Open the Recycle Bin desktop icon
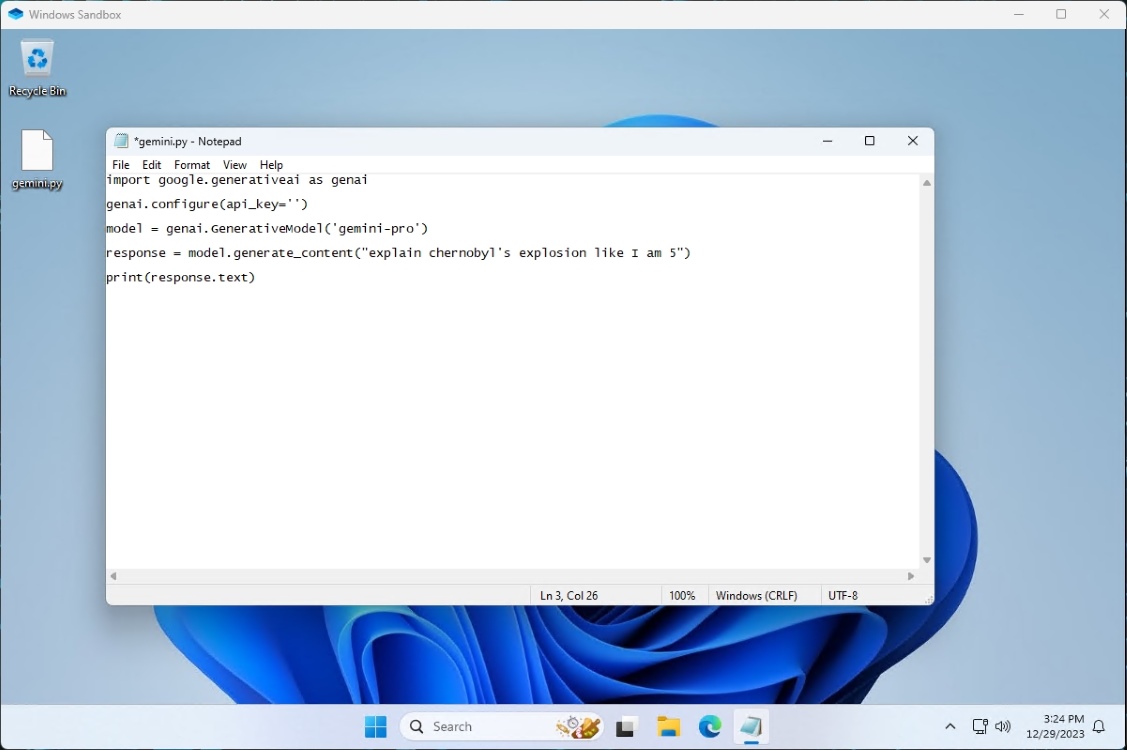Screen dimensions: 1127x750 click(x=37, y=60)
